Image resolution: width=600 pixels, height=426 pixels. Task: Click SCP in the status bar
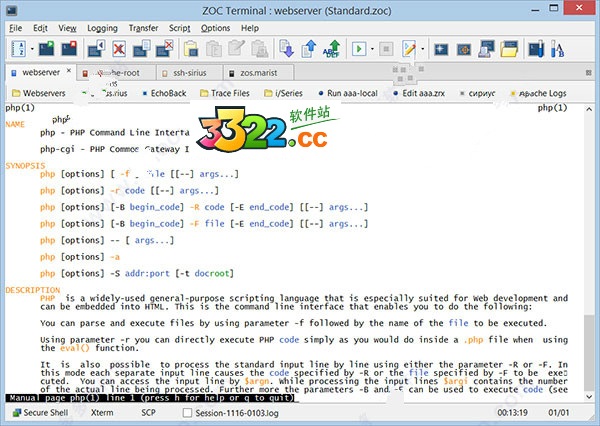click(x=148, y=413)
